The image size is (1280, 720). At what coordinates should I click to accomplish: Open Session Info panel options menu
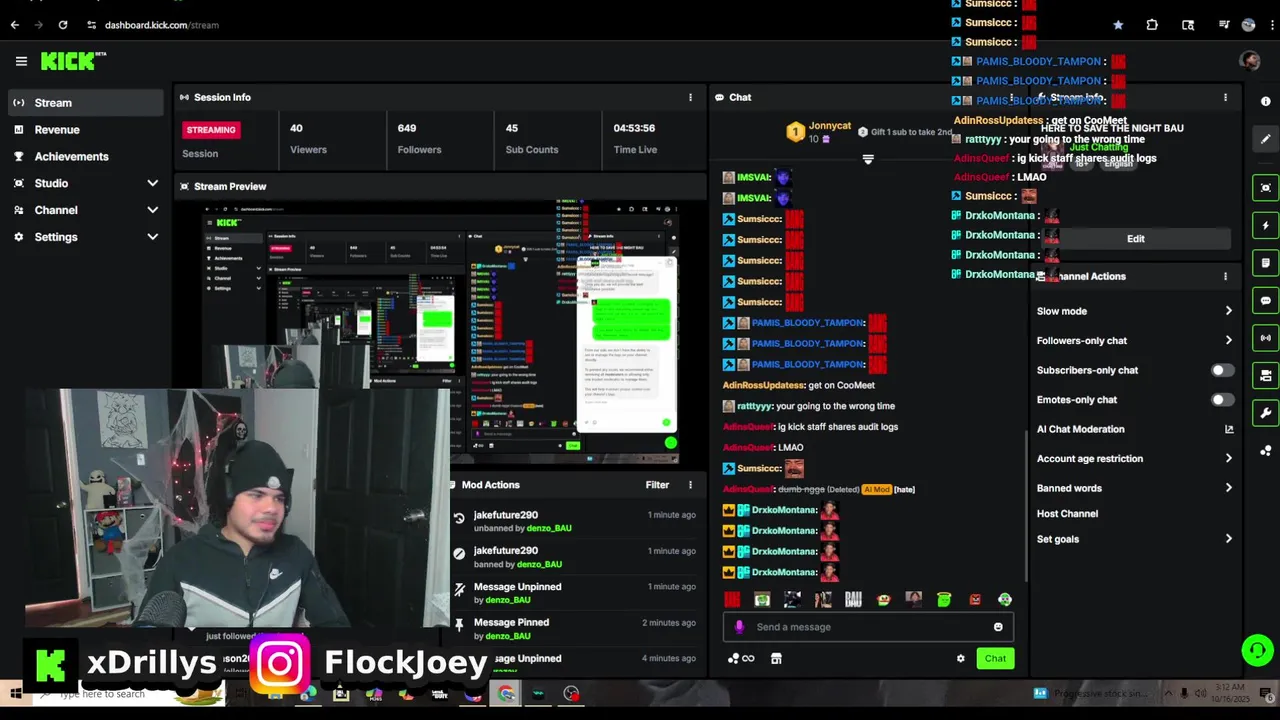coord(690,97)
